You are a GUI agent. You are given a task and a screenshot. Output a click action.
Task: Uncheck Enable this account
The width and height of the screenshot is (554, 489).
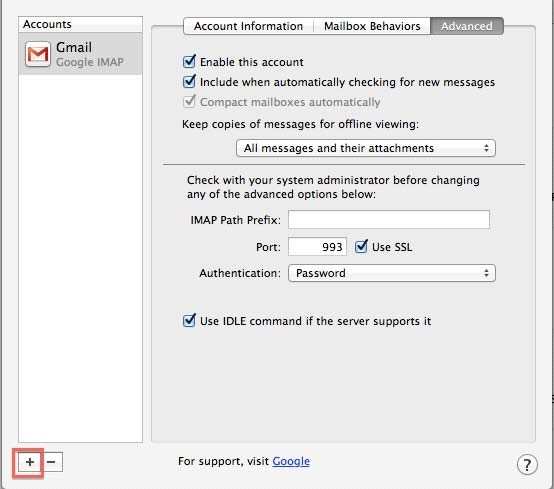(x=189, y=61)
